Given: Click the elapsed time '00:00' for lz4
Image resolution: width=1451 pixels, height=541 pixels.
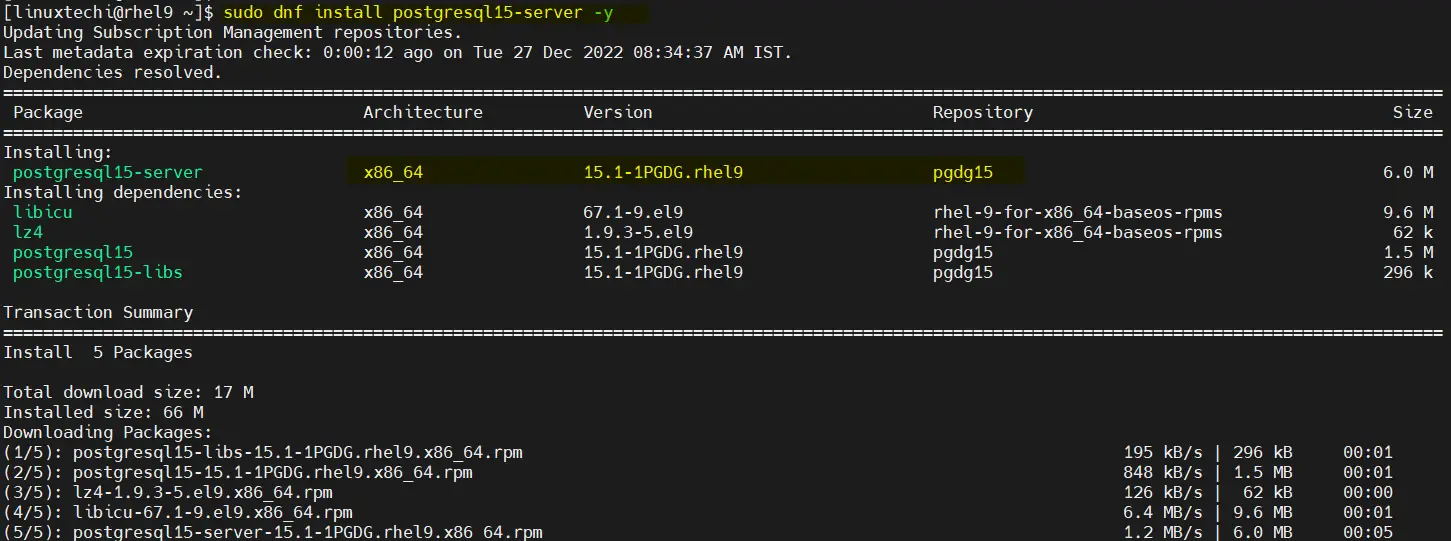Looking at the screenshot, I should (x=1368, y=492).
